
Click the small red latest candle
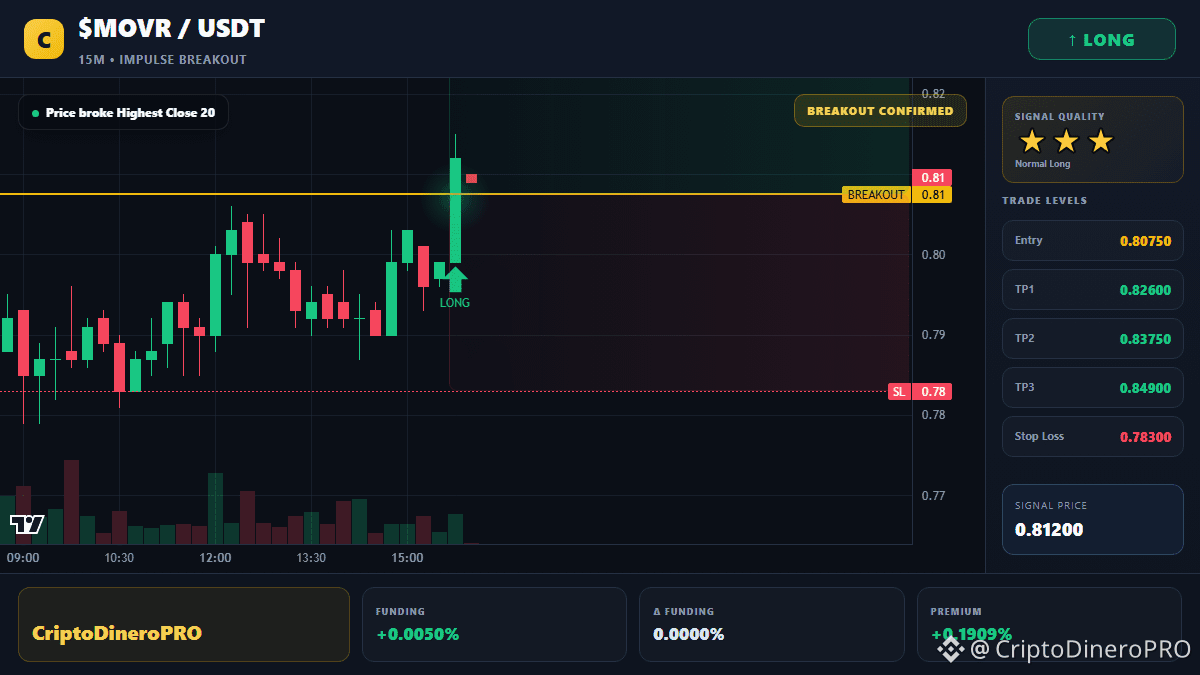pyautogui.click(x=471, y=179)
